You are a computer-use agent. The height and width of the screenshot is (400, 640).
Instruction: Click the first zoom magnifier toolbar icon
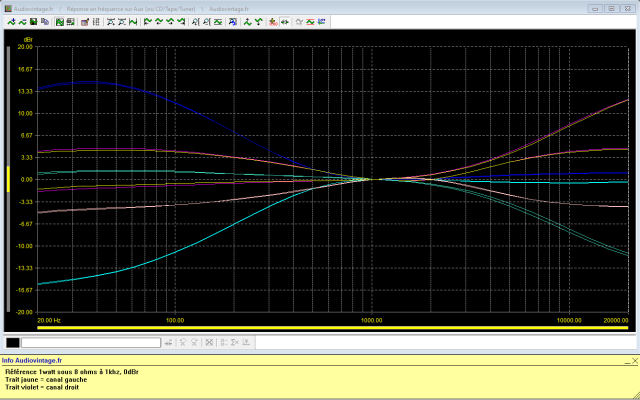coord(196,22)
